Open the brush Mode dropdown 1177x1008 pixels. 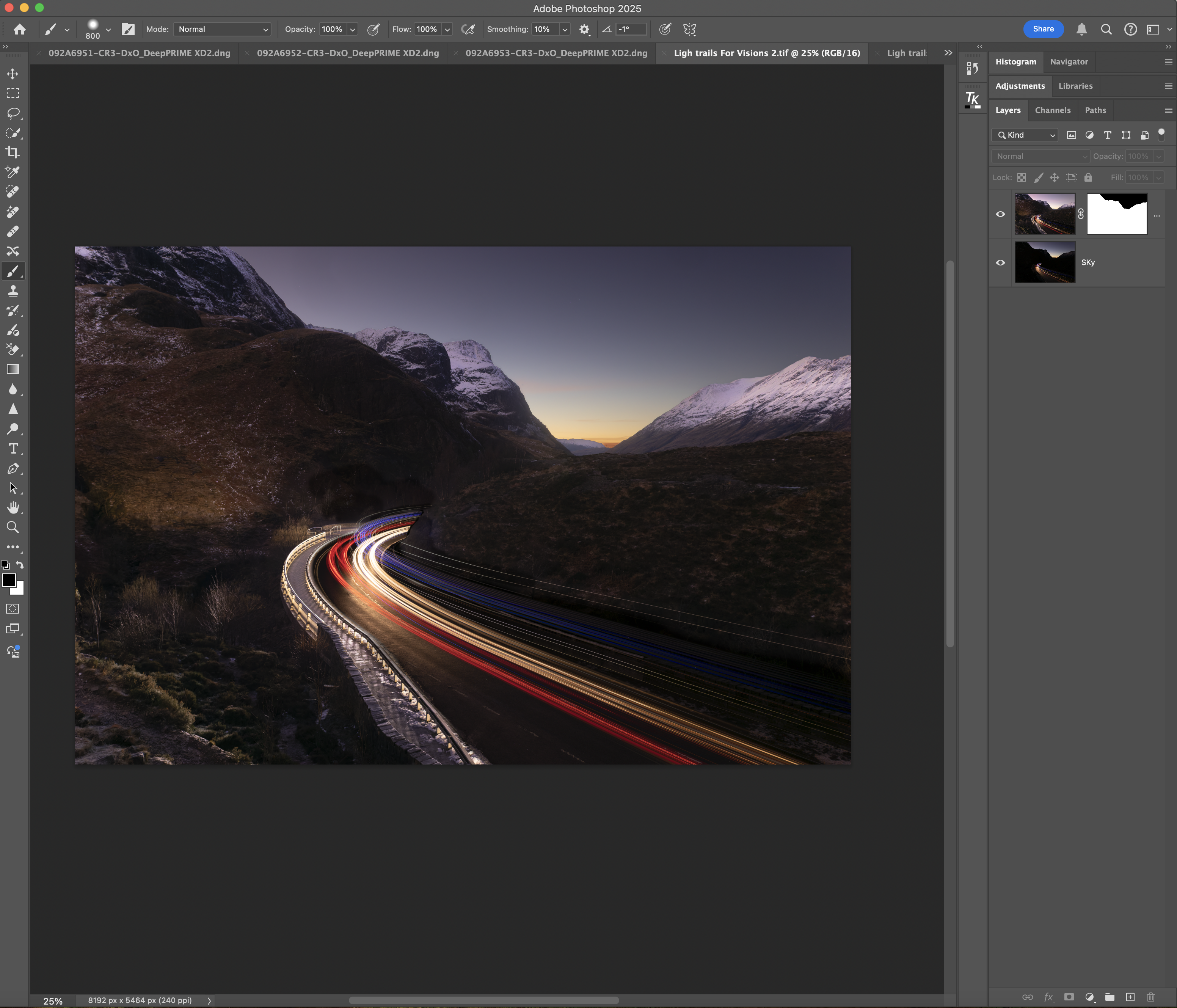(x=222, y=29)
